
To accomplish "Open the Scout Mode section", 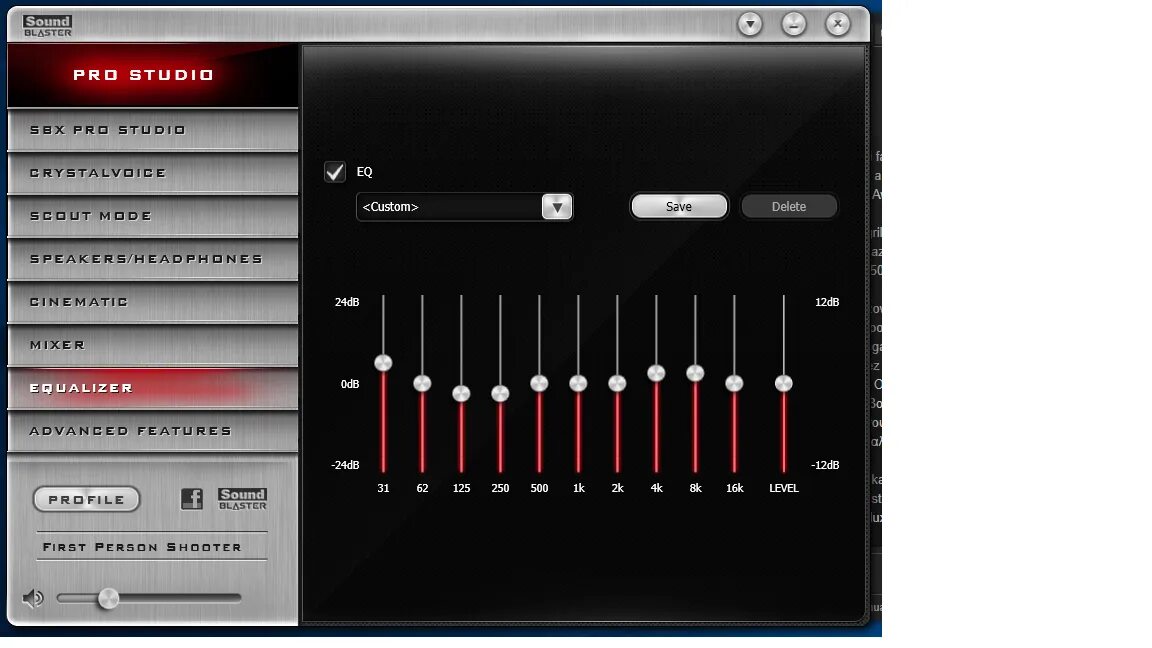I will pyautogui.click(x=153, y=216).
